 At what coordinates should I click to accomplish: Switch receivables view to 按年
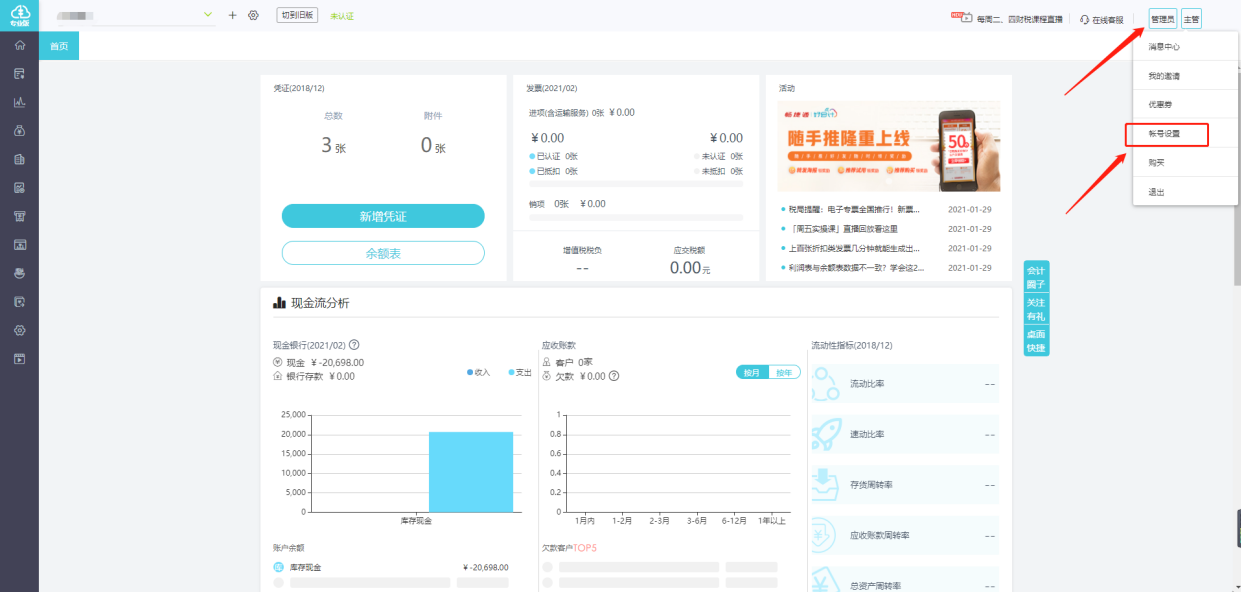click(x=785, y=372)
